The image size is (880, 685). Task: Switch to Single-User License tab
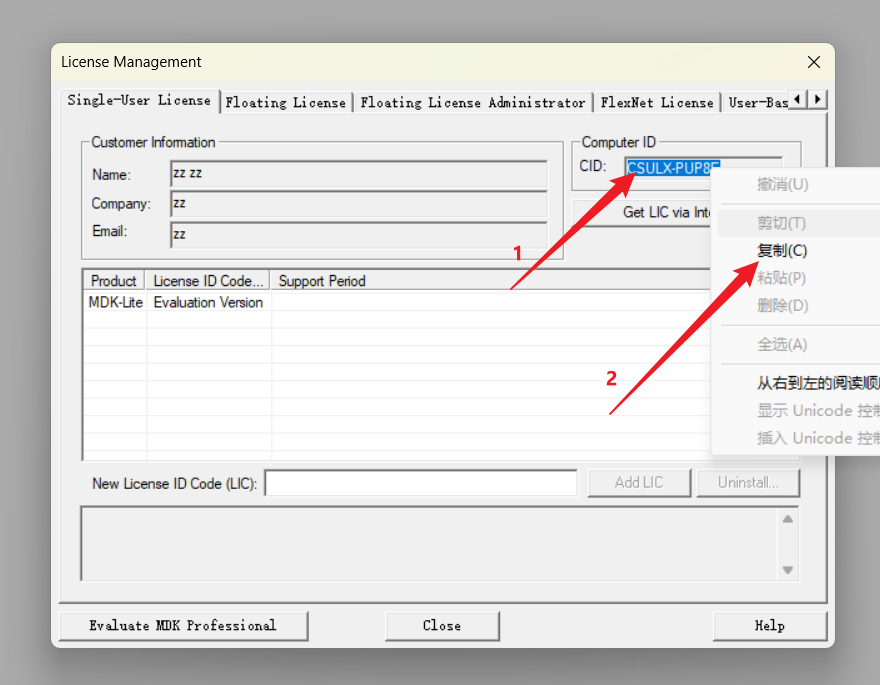139,100
